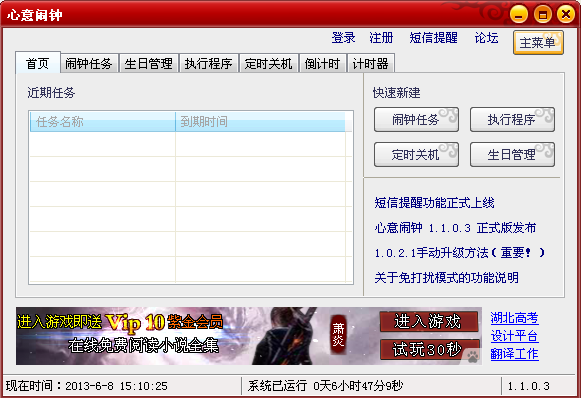Click the 试玩30秒 banner button
The width and height of the screenshot is (581, 398).
(429, 349)
